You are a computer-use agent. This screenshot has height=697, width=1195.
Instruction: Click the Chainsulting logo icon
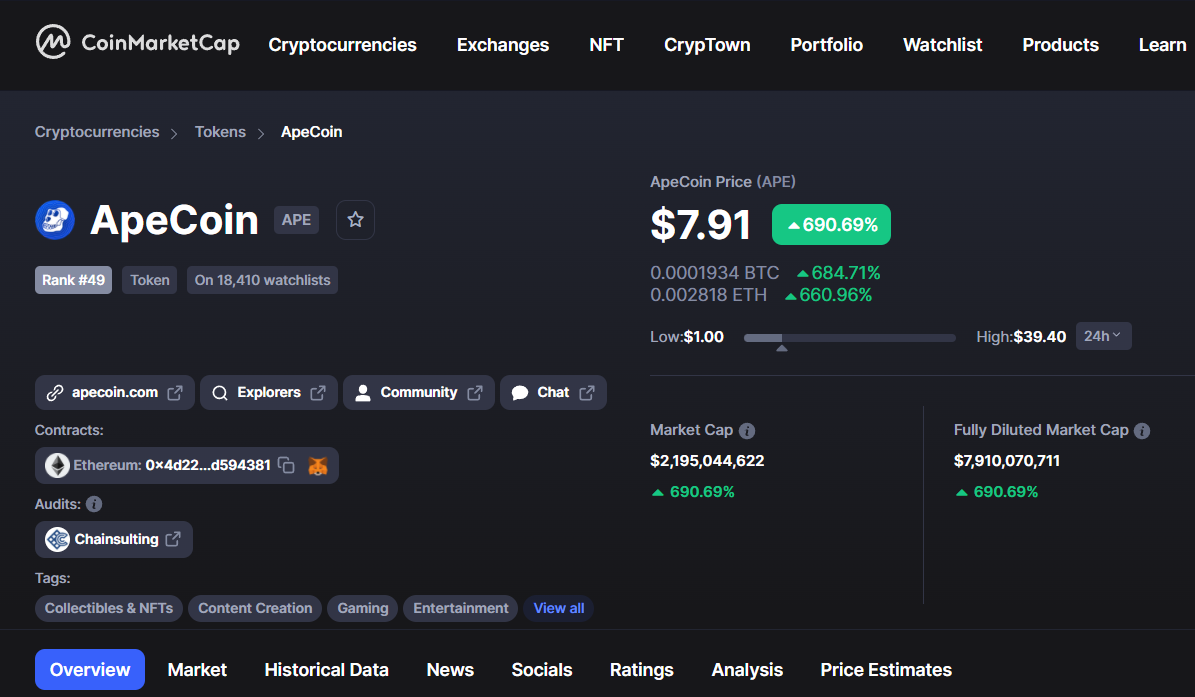pos(57,539)
